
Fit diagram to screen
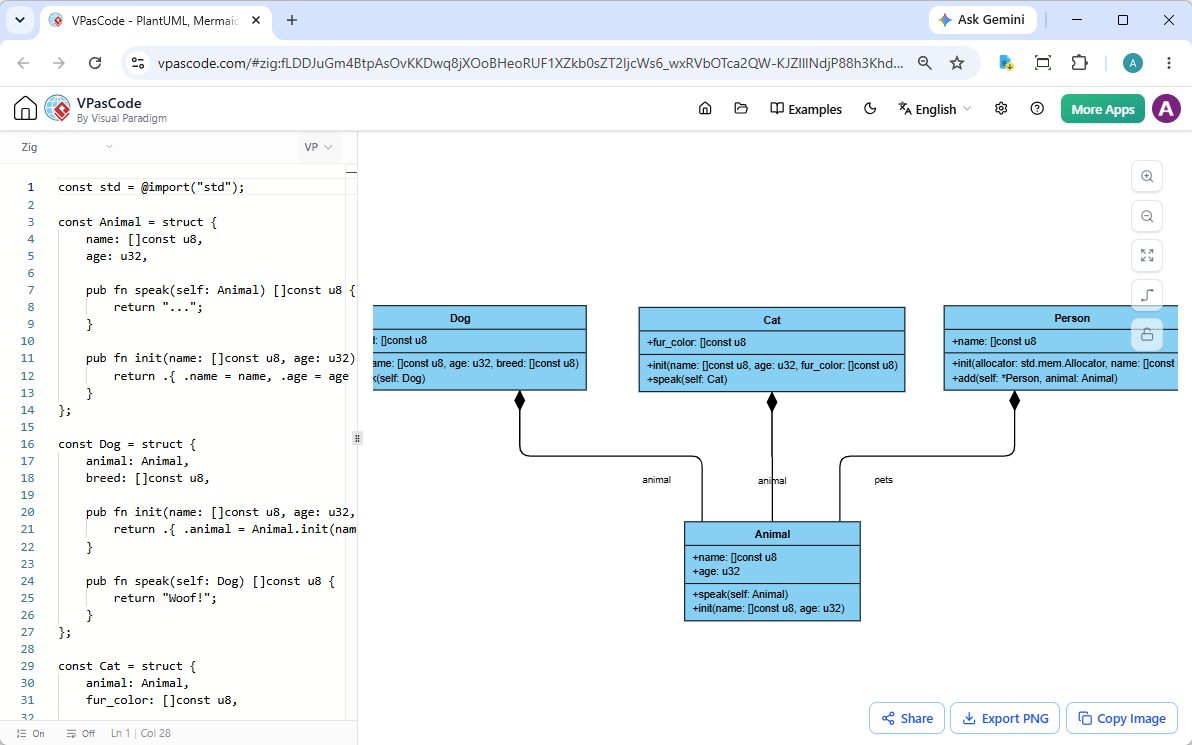pyautogui.click(x=1147, y=255)
